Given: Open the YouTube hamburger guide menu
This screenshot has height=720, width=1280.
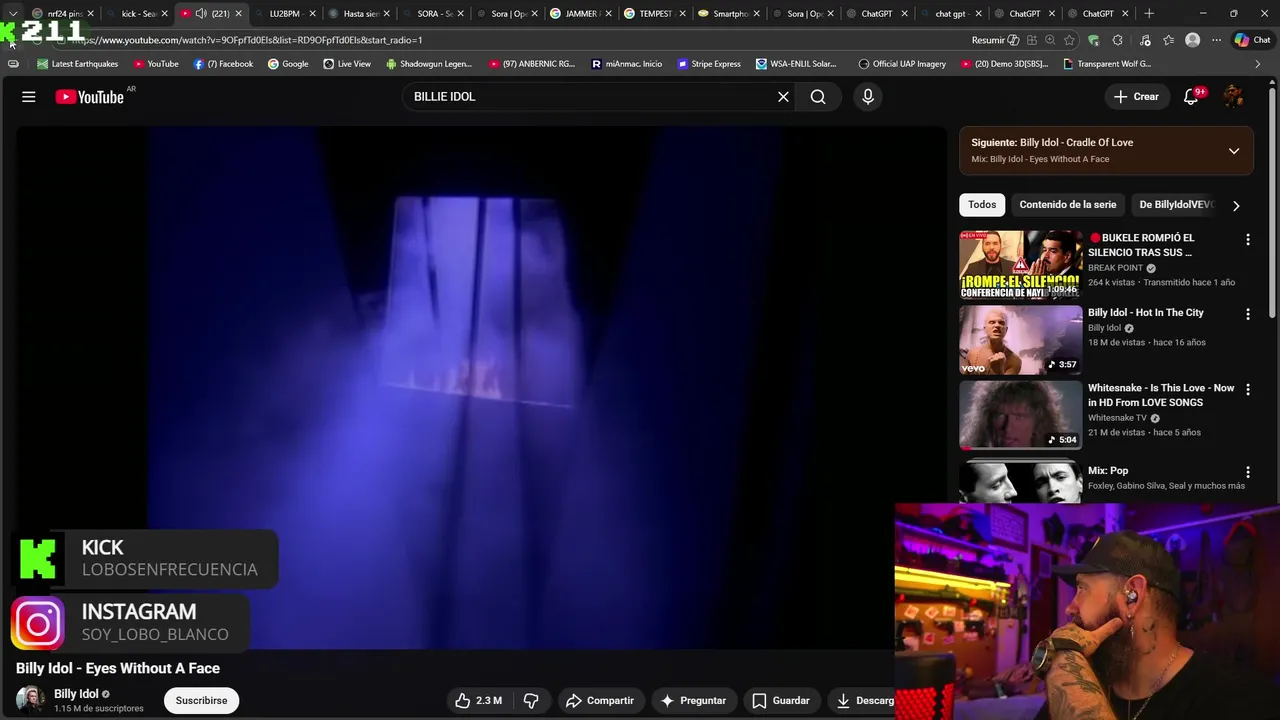Looking at the screenshot, I should click(29, 97).
